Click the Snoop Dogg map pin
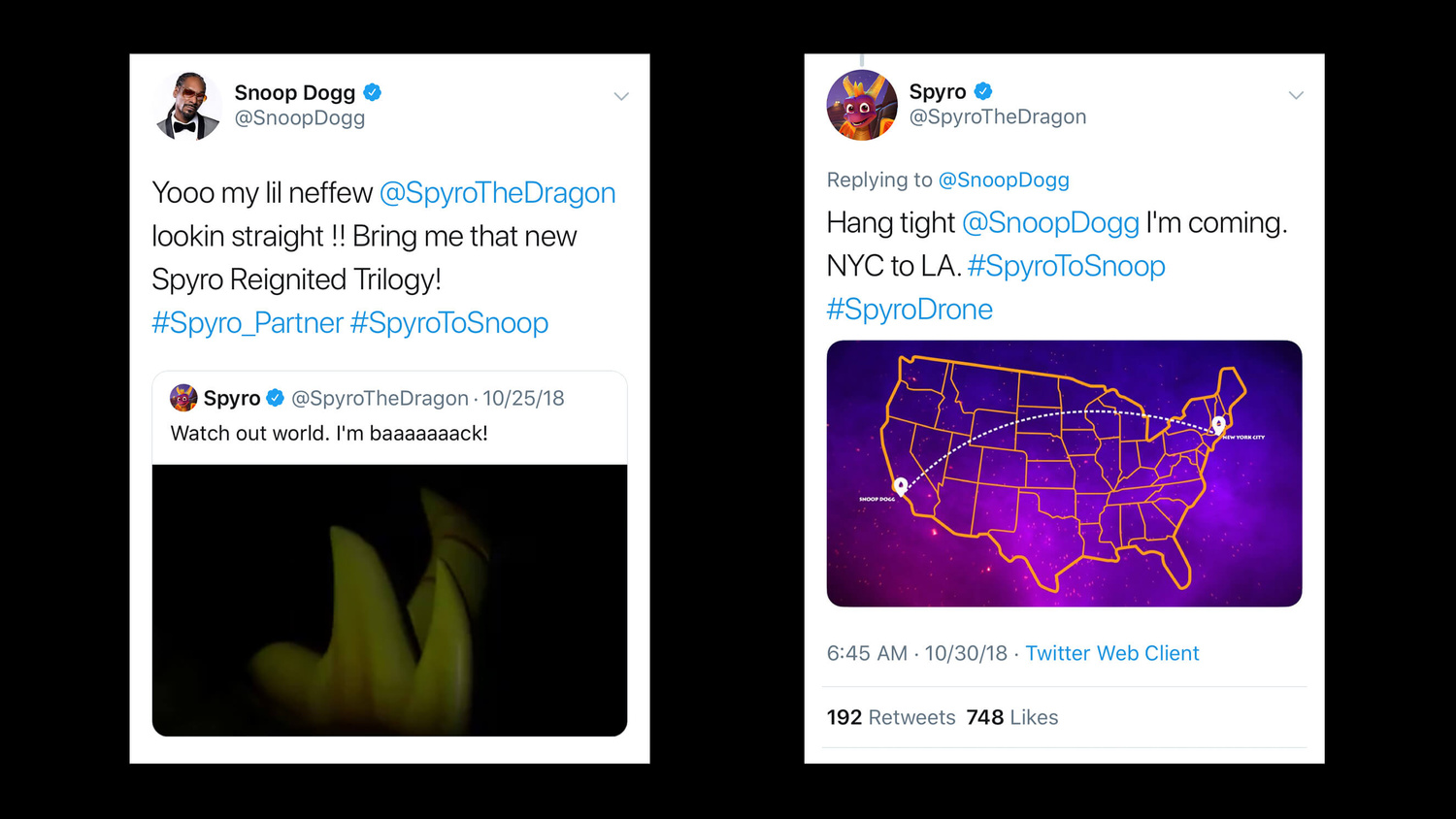This screenshot has height=819, width=1456. 901,485
